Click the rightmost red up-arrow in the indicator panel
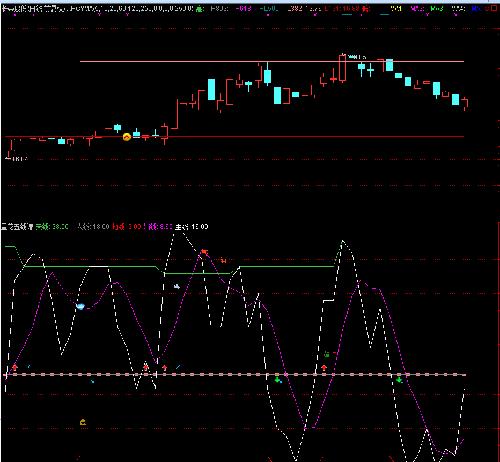The width and height of the screenshot is (500, 462). [324, 368]
